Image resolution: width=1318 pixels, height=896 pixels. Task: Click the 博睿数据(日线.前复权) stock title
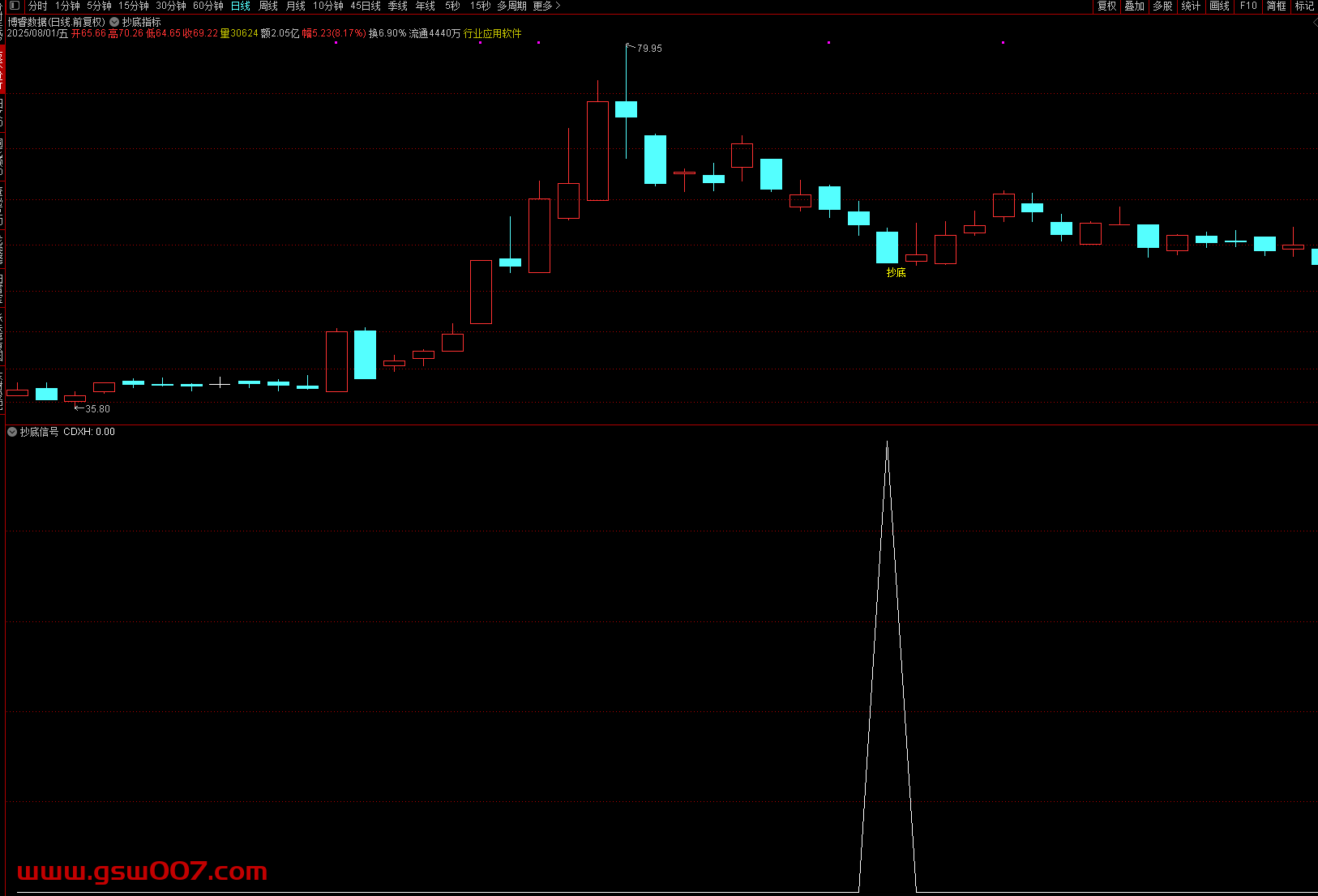[x=57, y=22]
